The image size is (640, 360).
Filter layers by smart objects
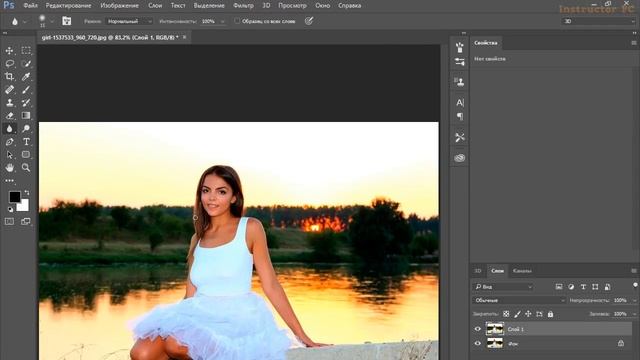[607, 287]
